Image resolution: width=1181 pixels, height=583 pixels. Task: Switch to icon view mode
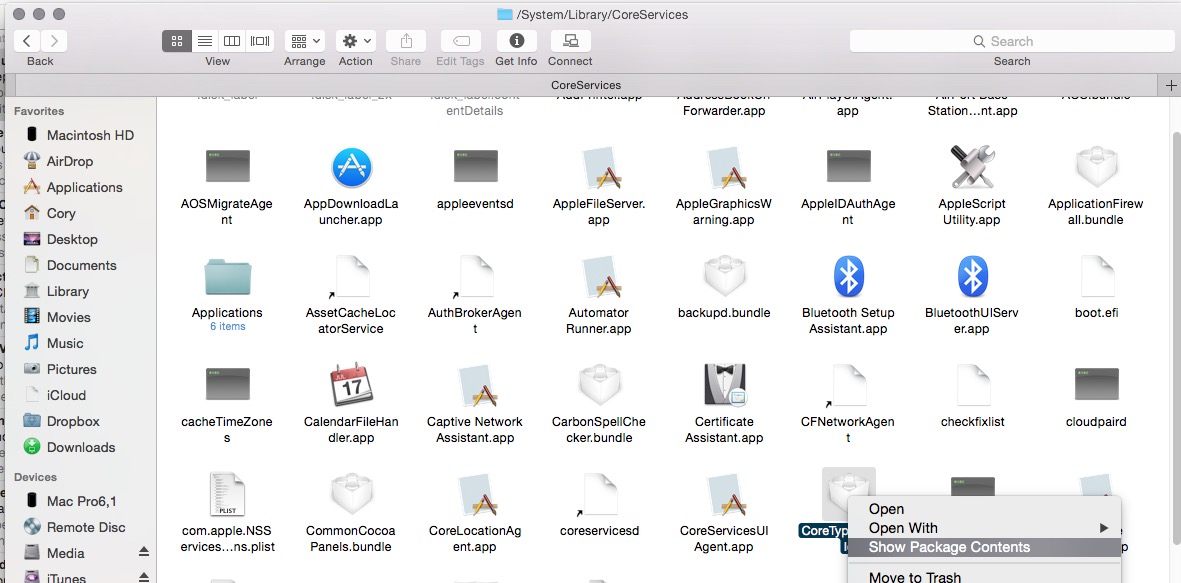coord(176,41)
